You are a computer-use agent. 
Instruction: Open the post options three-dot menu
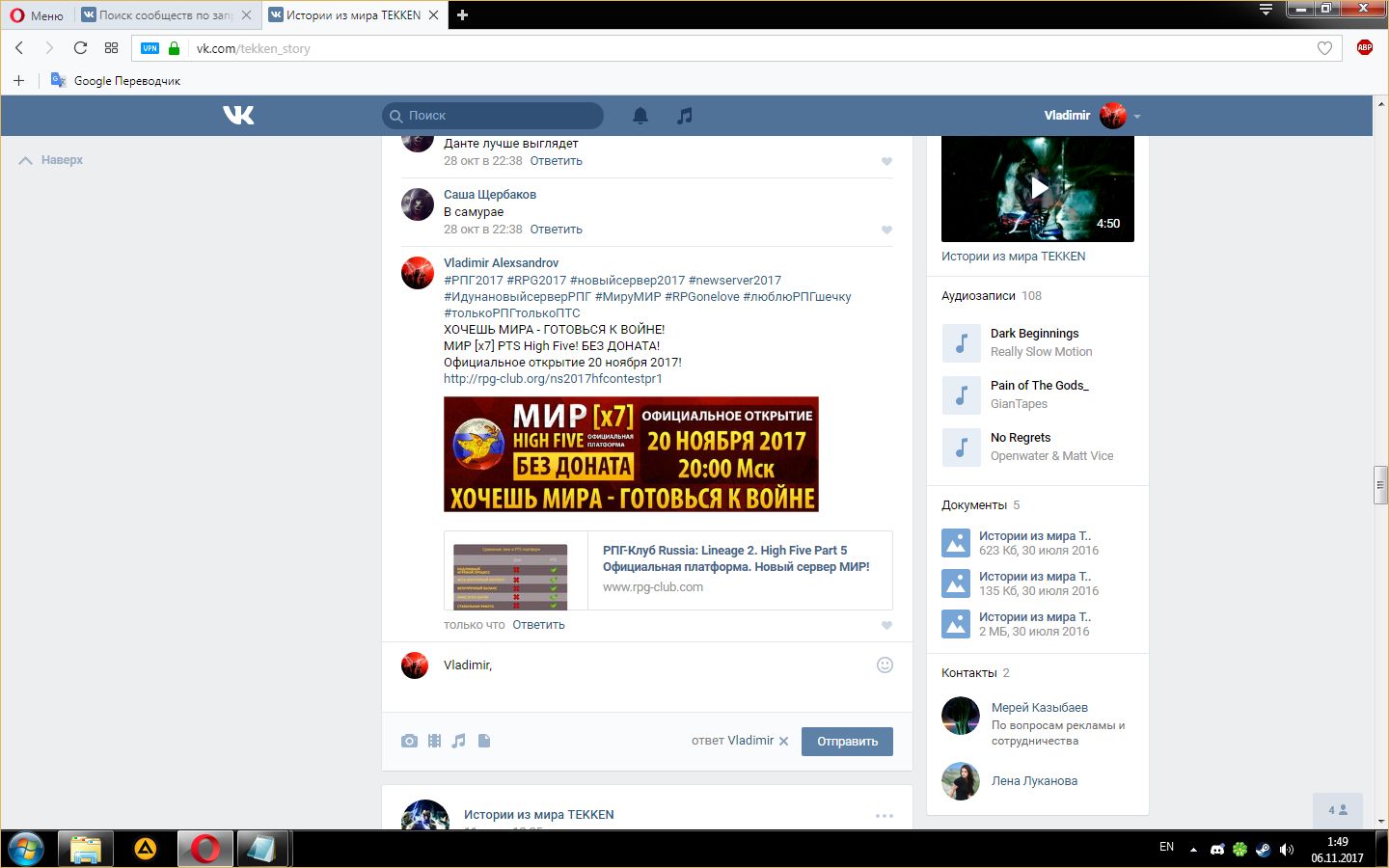click(885, 816)
